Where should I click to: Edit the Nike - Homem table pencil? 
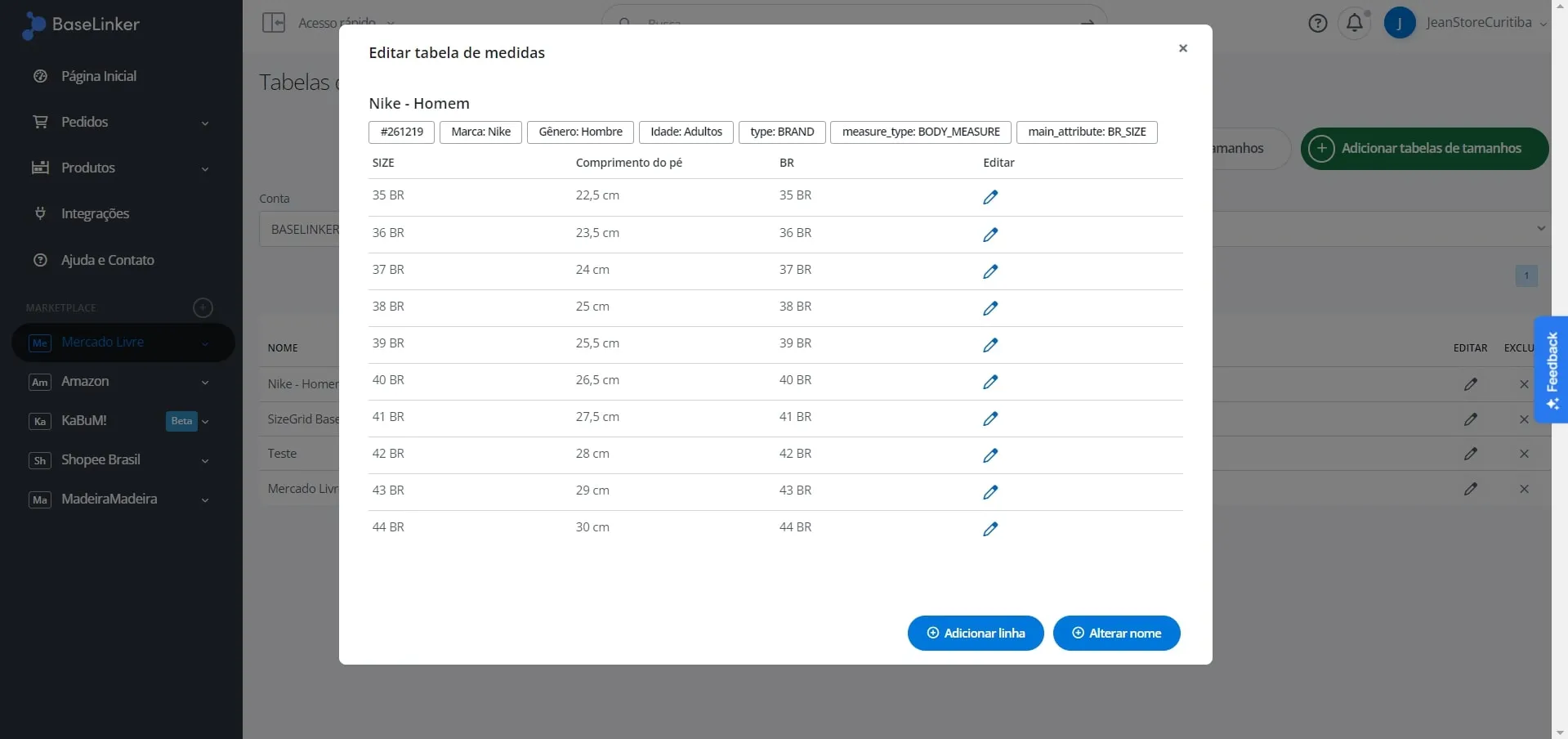click(x=1471, y=384)
